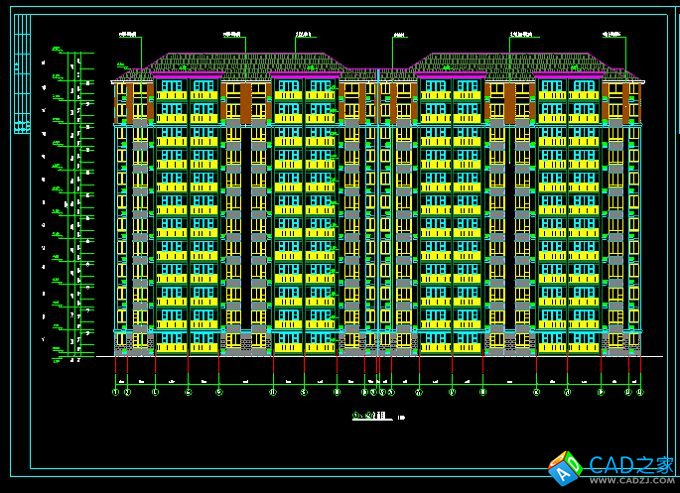Screen dimensions: 680x493
Task: Click the leftmost grid axis bubble
Action: tap(116, 392)
